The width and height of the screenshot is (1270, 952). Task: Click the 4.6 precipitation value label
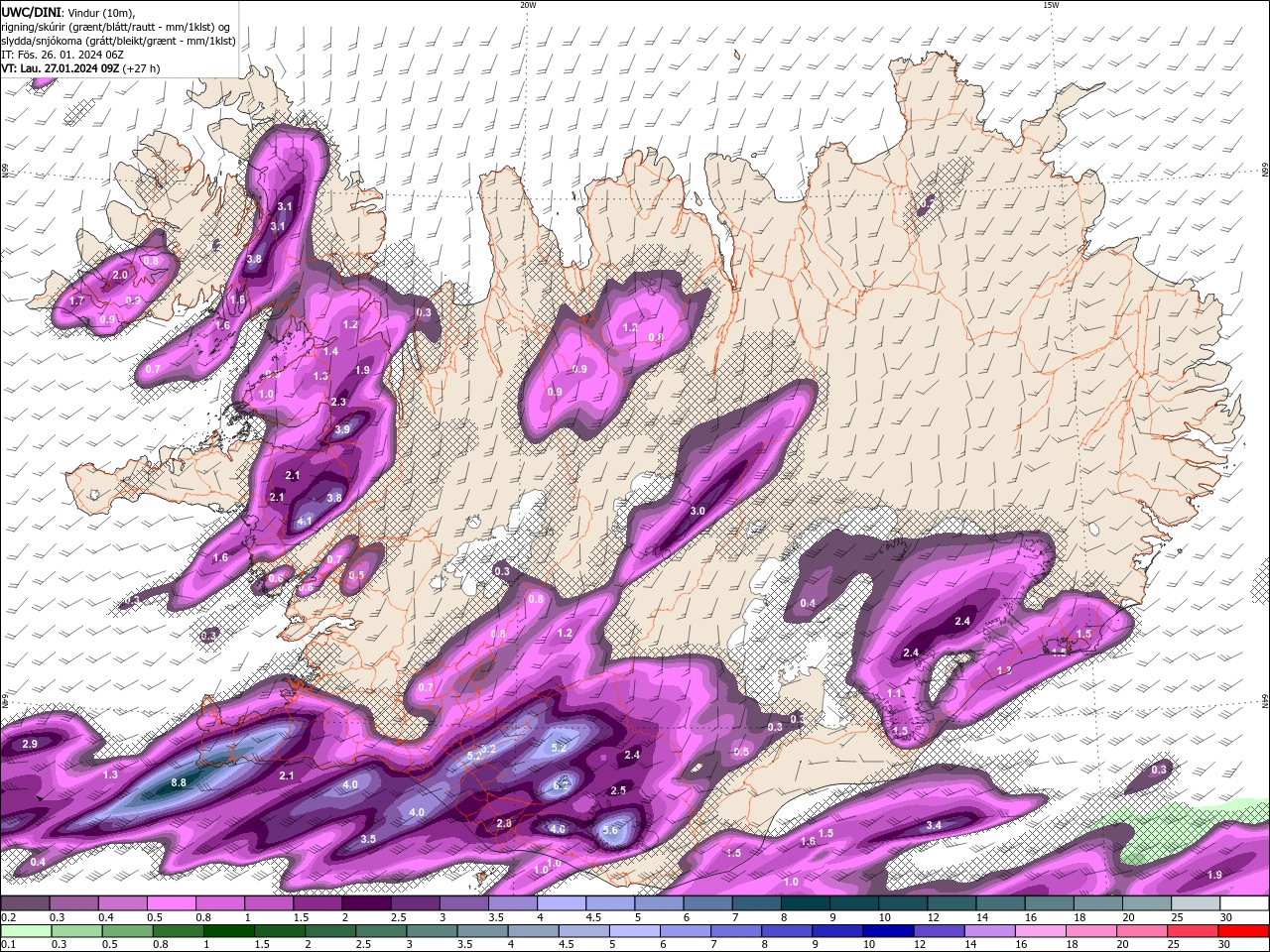tap(558, 830)
